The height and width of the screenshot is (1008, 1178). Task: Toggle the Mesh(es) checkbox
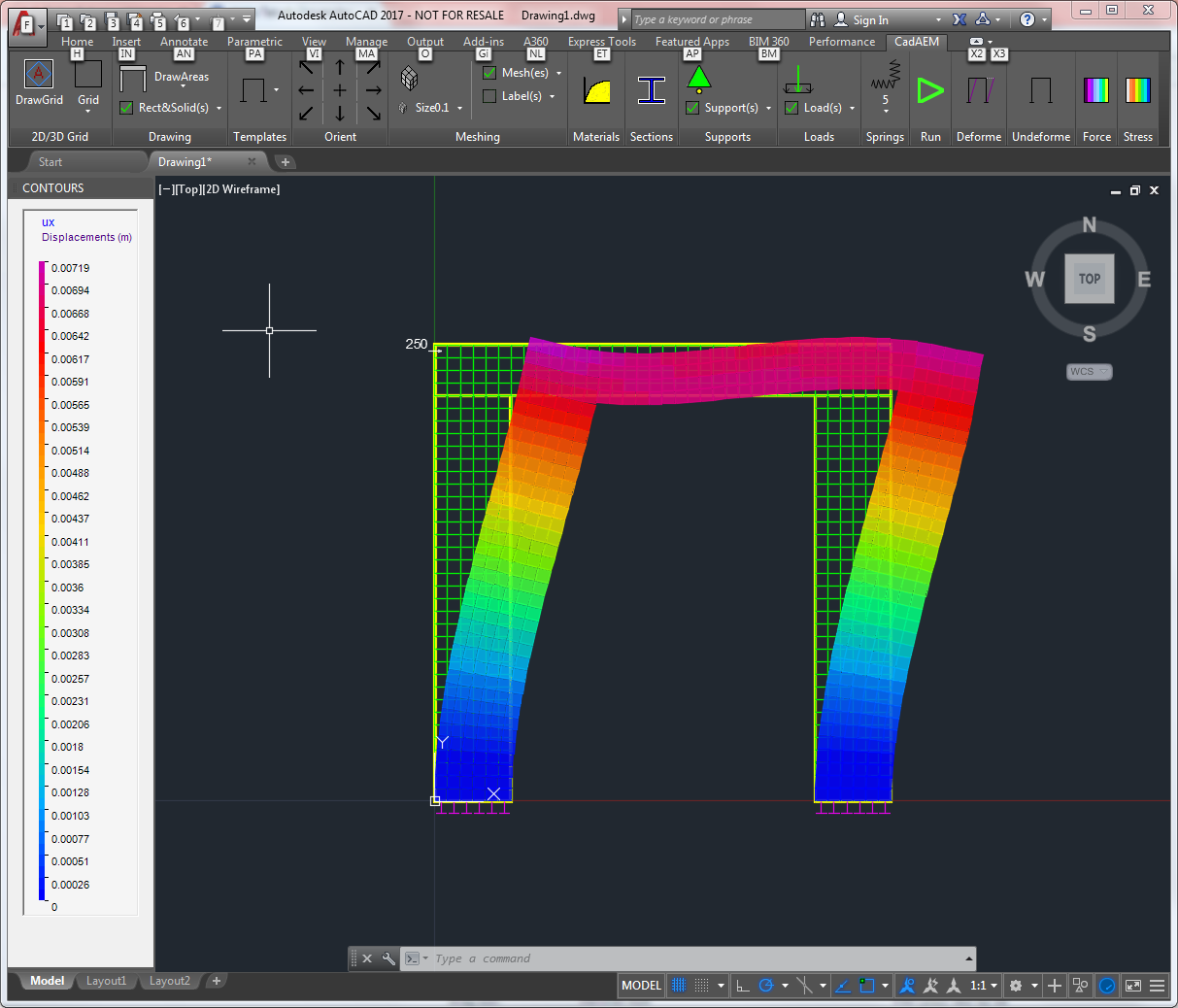(489, 73)
